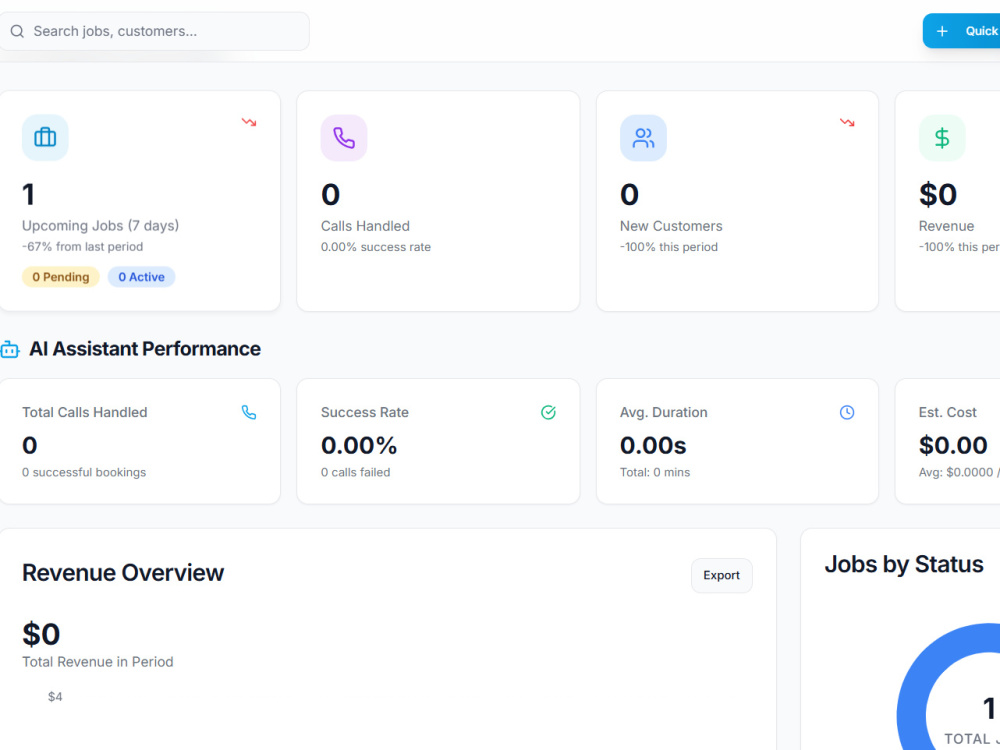
Task: Click the Success Rate label
Action: pos(365,413)
